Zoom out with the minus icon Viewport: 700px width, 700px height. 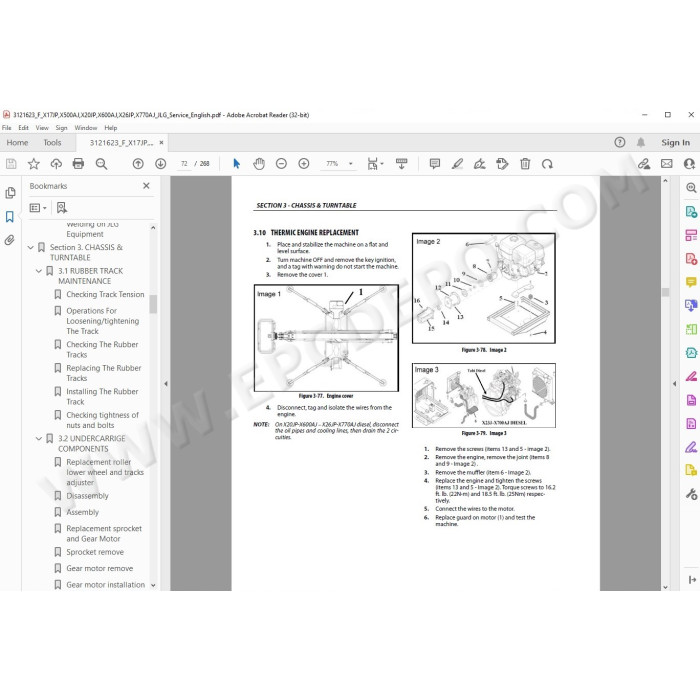coord(281,164)
